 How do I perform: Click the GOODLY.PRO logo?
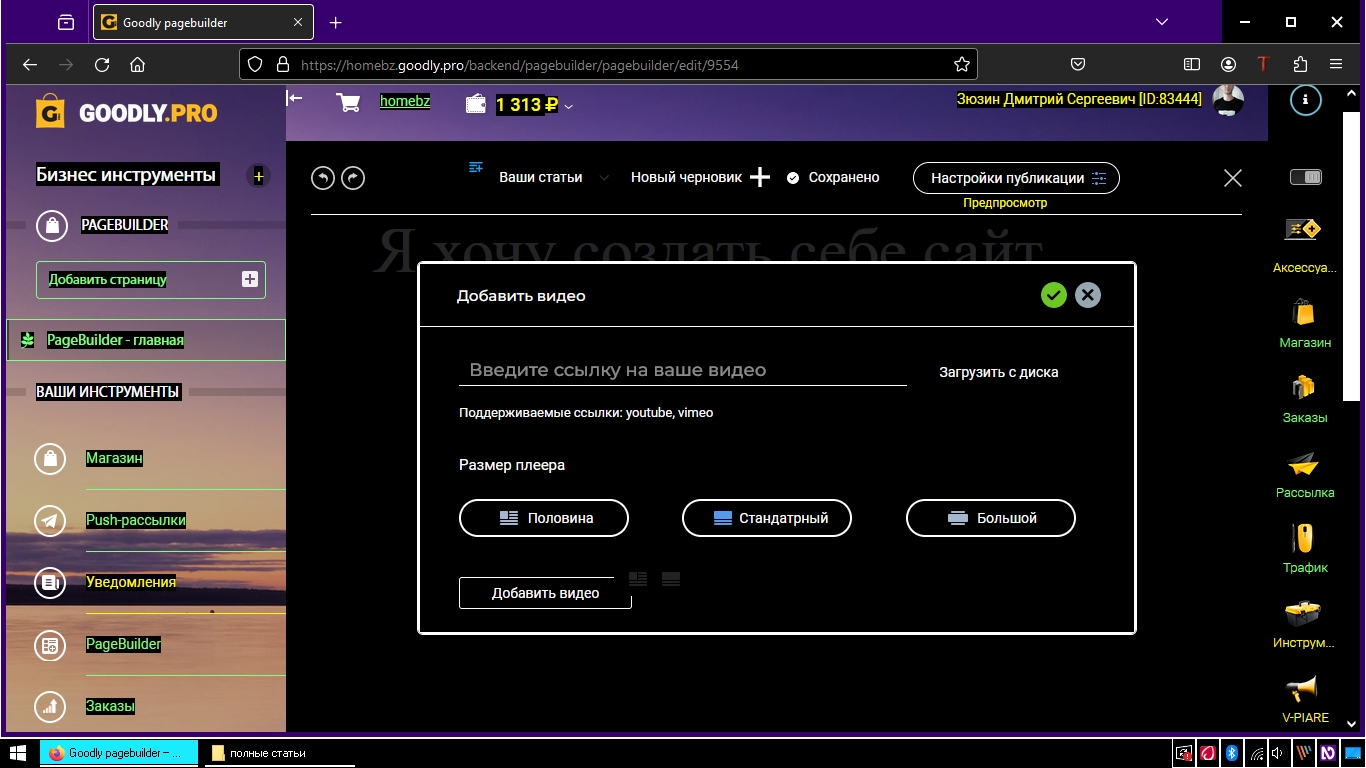click(126, 112)
